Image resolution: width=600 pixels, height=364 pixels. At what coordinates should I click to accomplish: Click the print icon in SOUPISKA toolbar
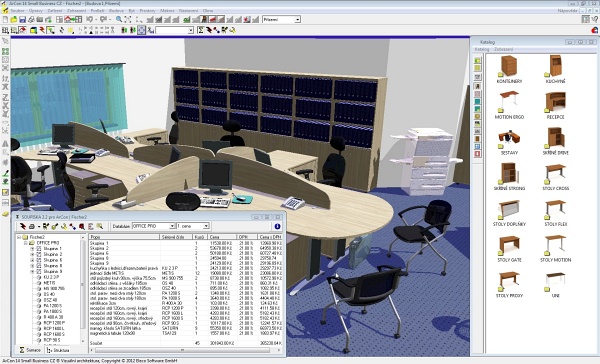32,227
